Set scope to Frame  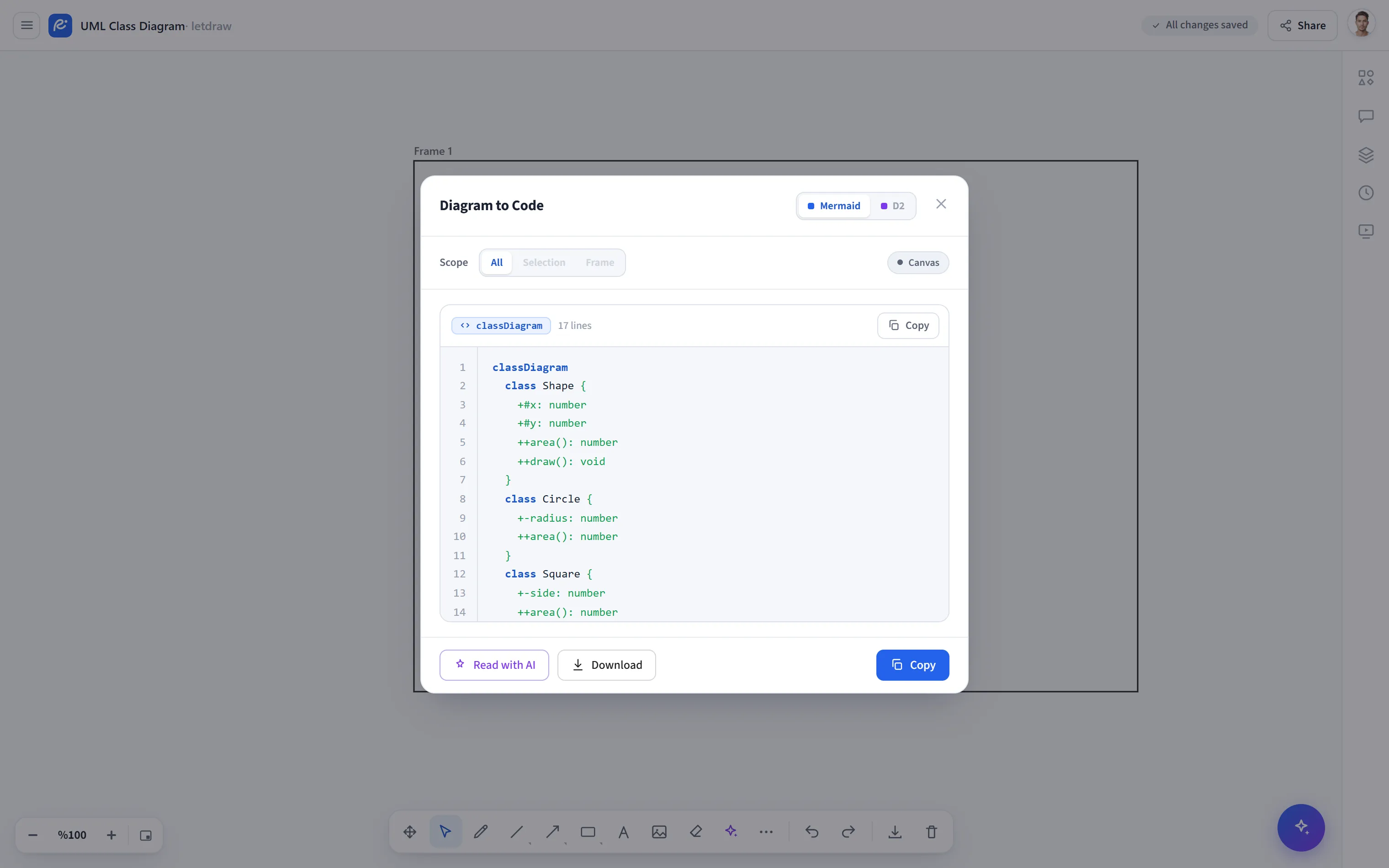point(600,262)
